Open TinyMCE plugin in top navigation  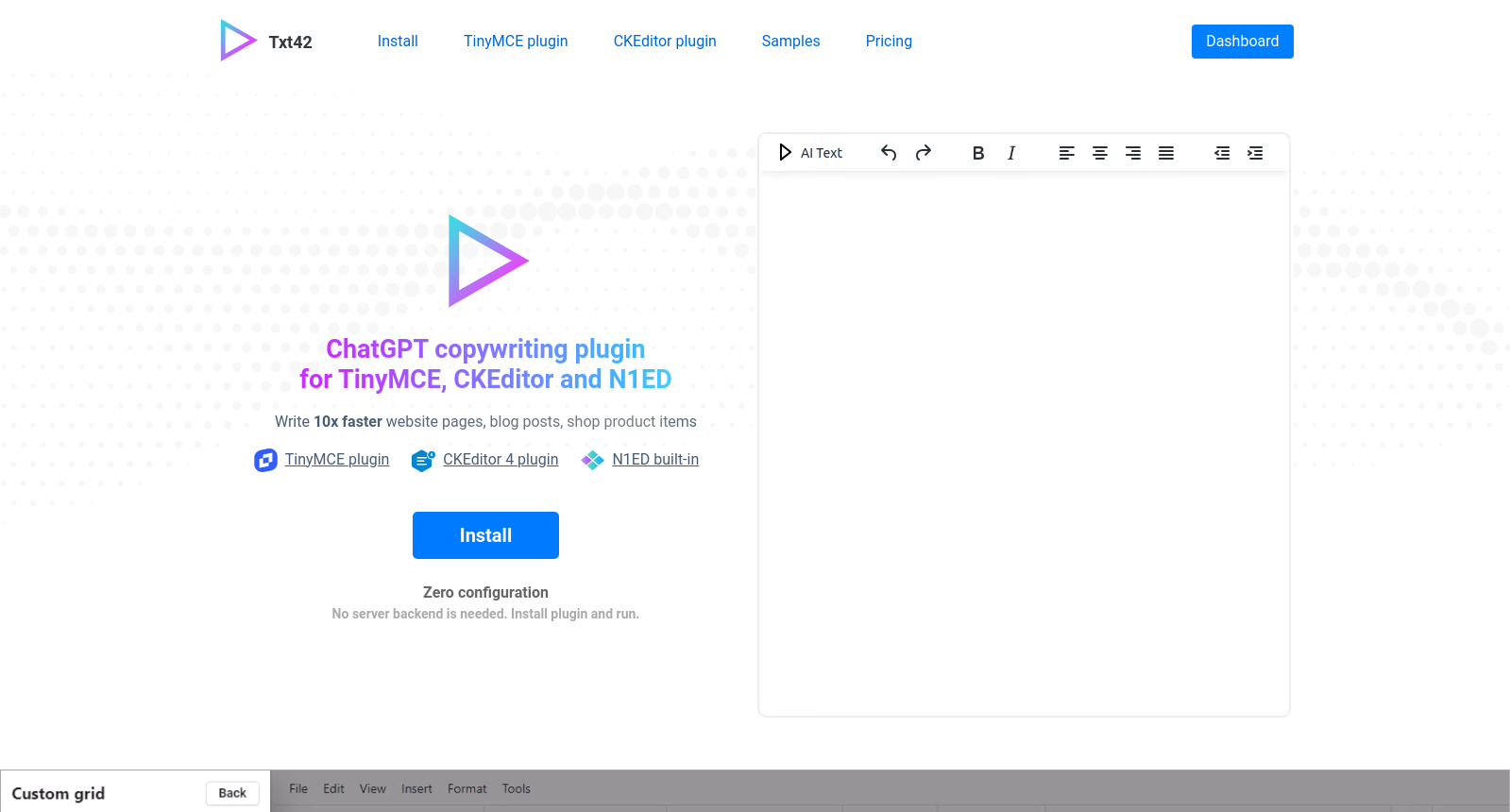point(516,42)
